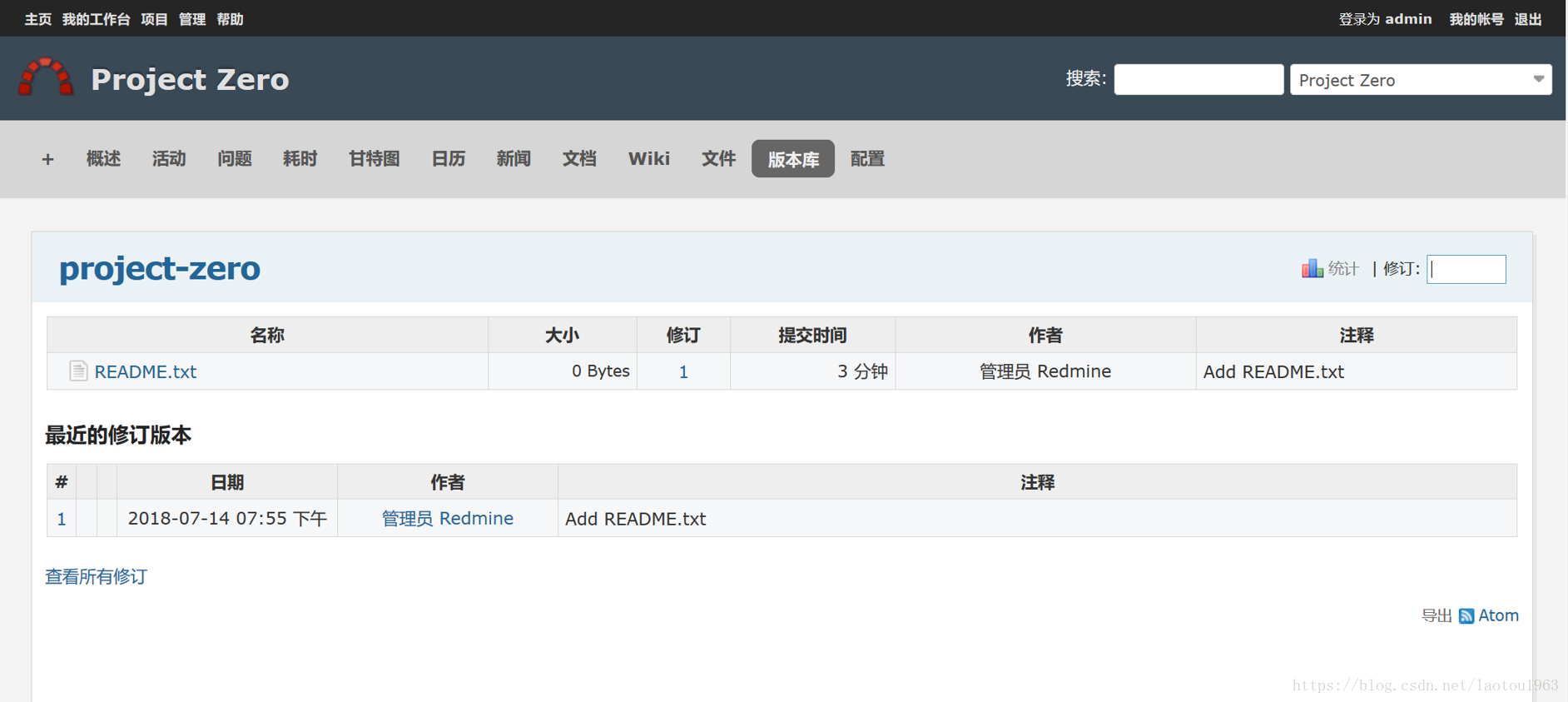Open revision 1 in README.txt row

[683, 371]
